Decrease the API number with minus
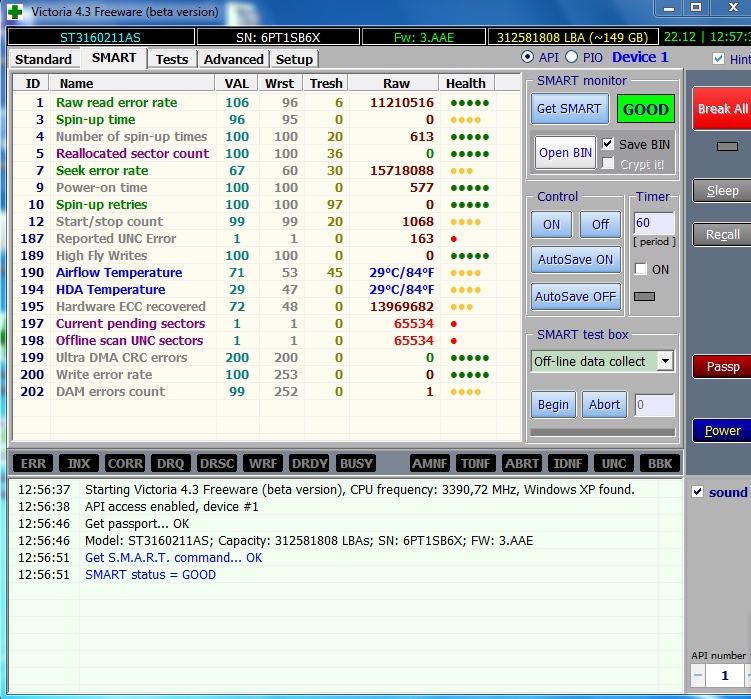Image resolution: width=751 pixels, height=699 pixels. [698, 676]
